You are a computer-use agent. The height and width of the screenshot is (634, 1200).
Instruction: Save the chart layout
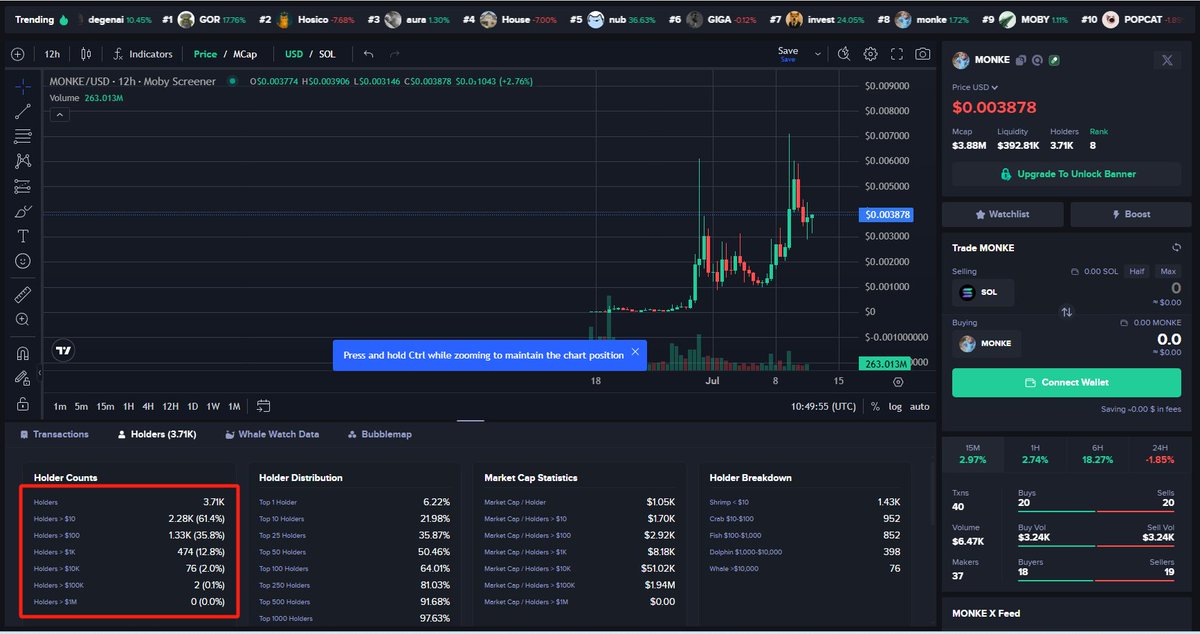[788, 54]
